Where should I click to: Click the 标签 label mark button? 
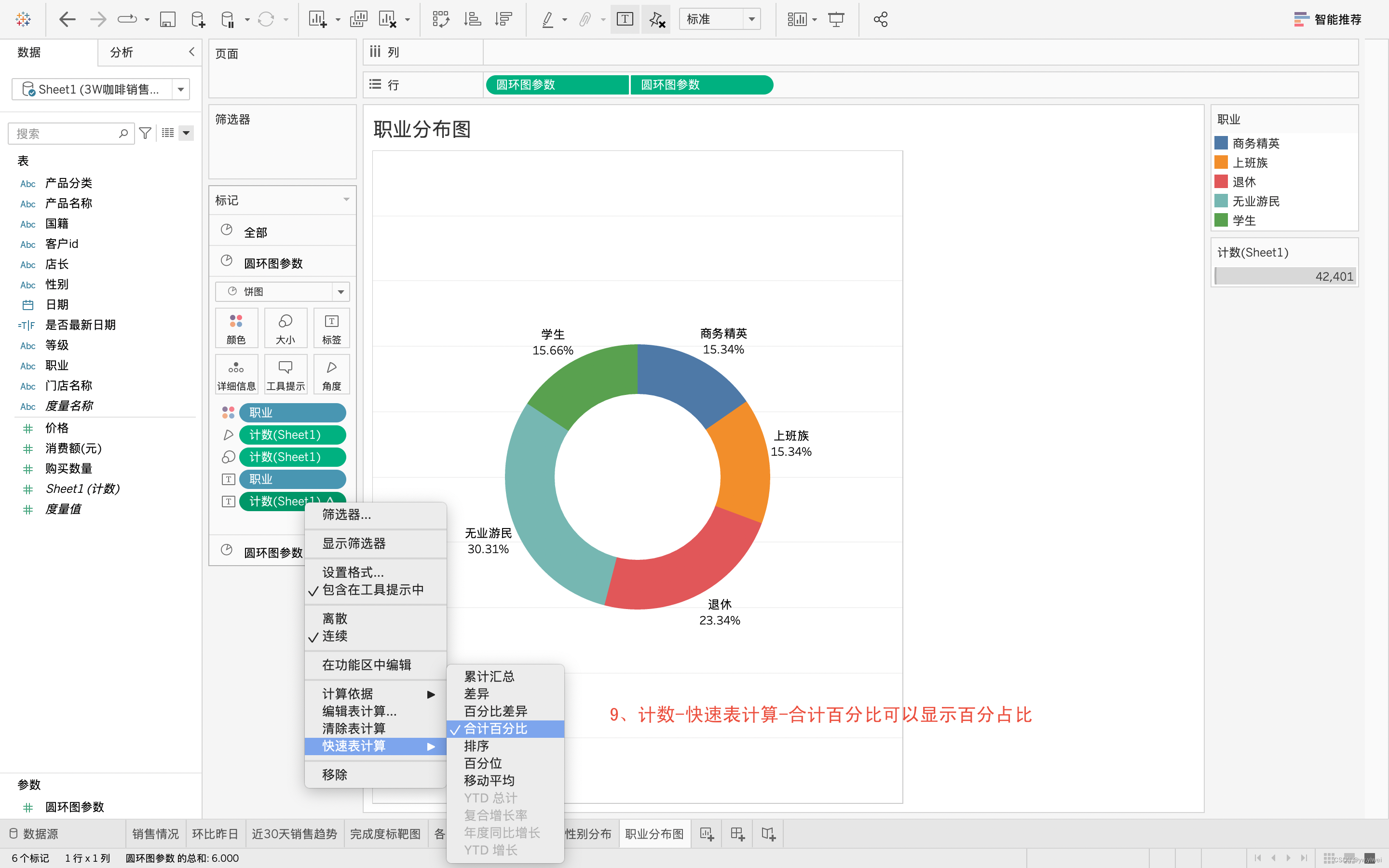pos(332,328)
